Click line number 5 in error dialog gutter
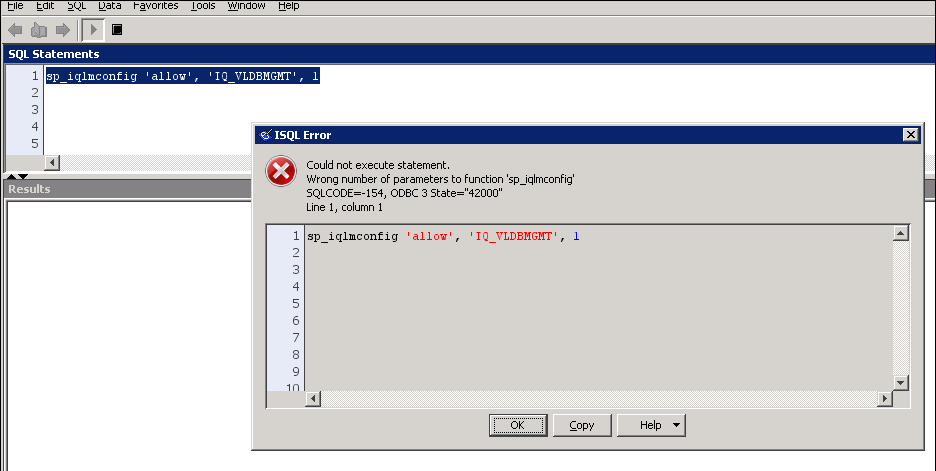The image size is (936, 471). click(295, 304)
